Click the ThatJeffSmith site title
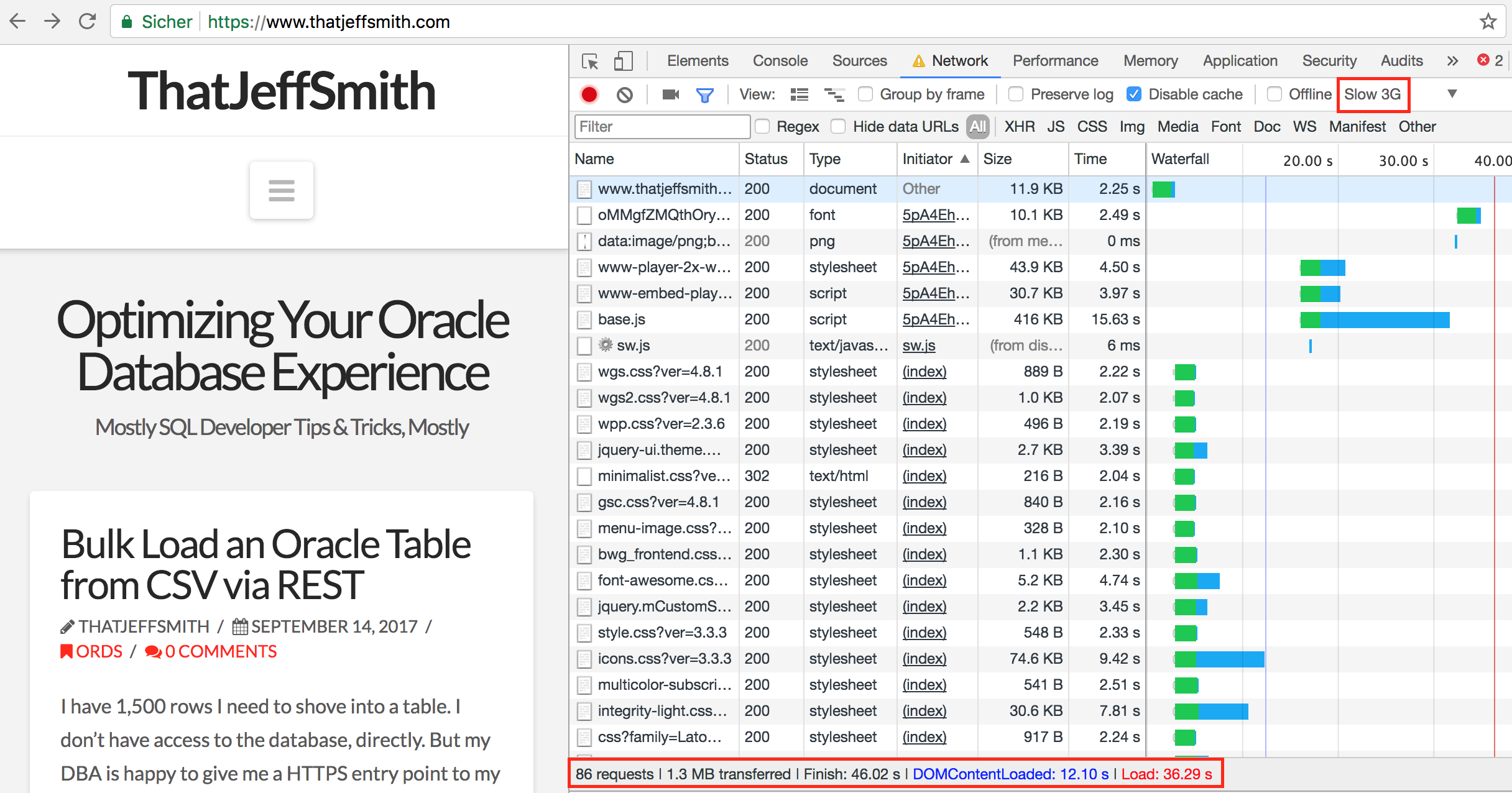Image resolution: width=1512 pixels, height=793 pixels. point(282,91)
